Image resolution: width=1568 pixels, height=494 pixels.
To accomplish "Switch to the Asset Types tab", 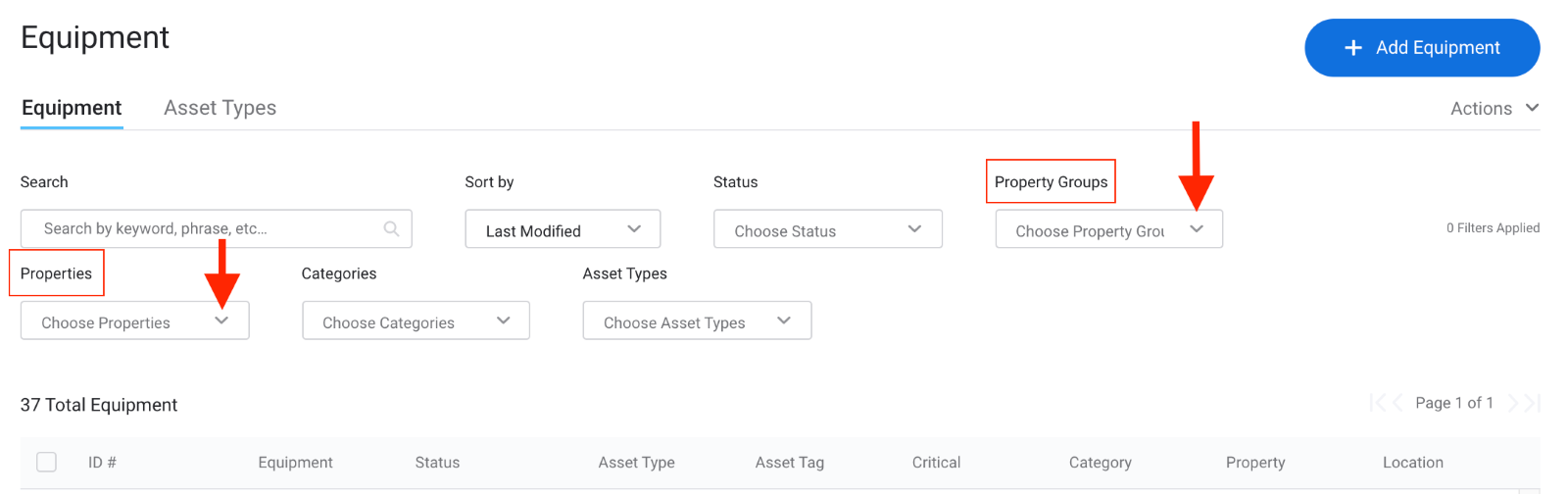I will [220, 108].
